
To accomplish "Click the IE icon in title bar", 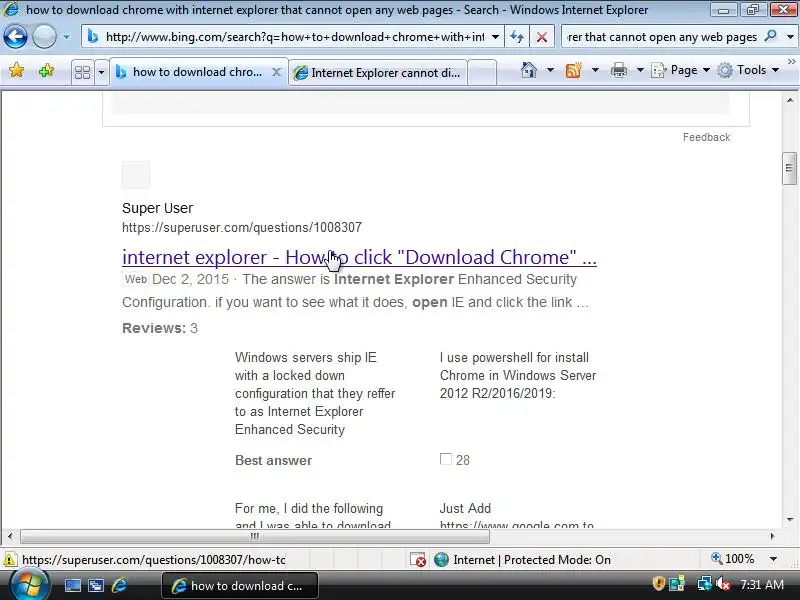I will coord(11,9).
